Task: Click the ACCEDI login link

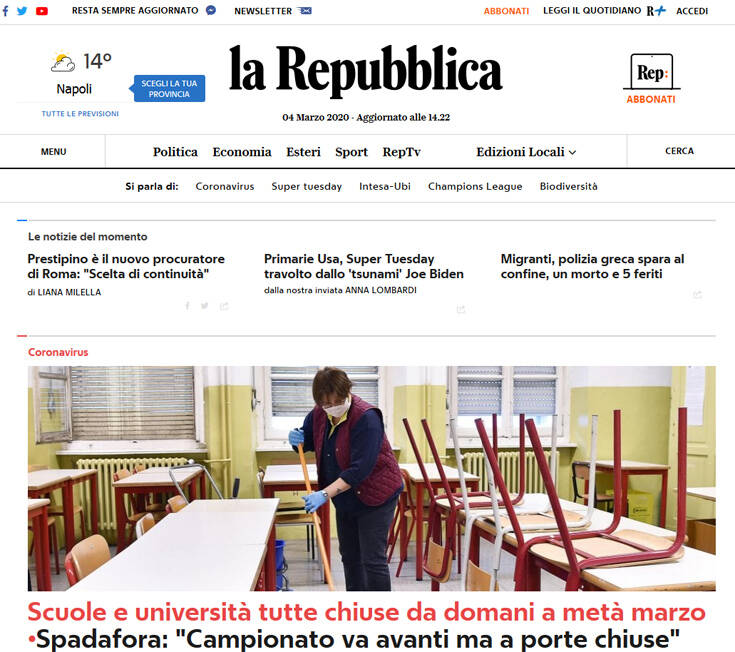Action: click(x=692, y=11)
